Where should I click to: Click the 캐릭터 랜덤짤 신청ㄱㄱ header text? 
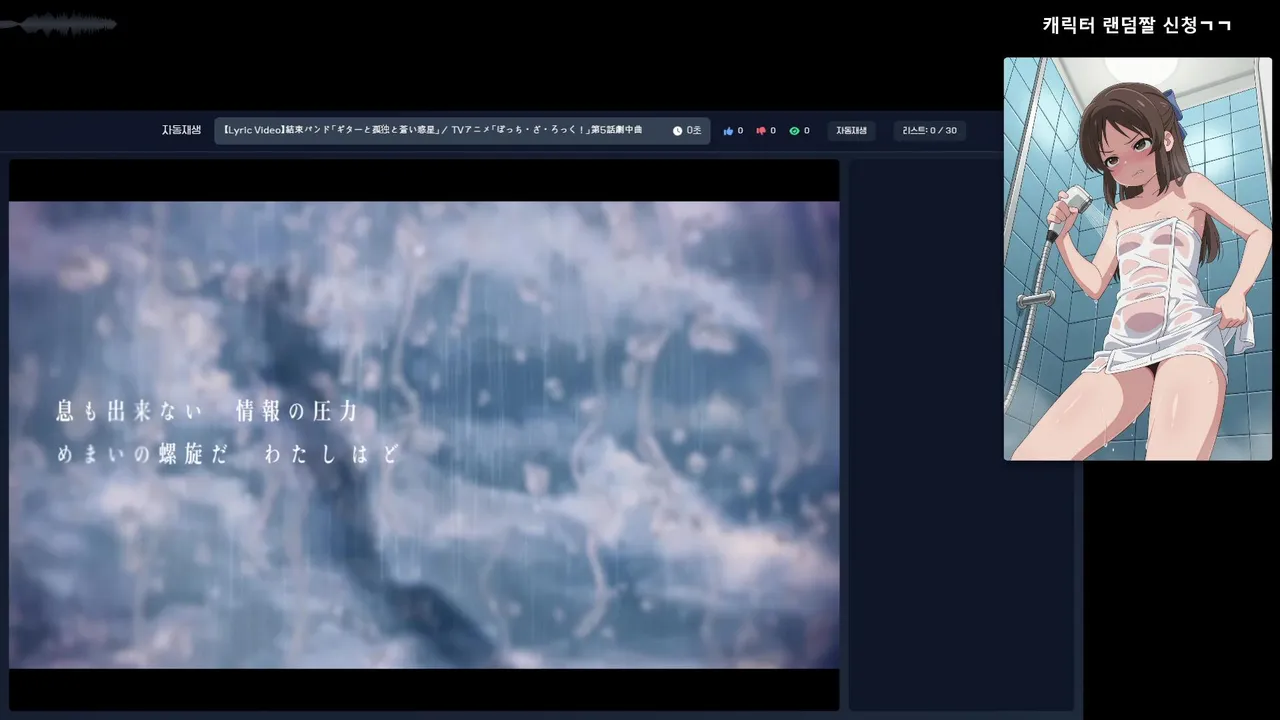[1137, 25]
